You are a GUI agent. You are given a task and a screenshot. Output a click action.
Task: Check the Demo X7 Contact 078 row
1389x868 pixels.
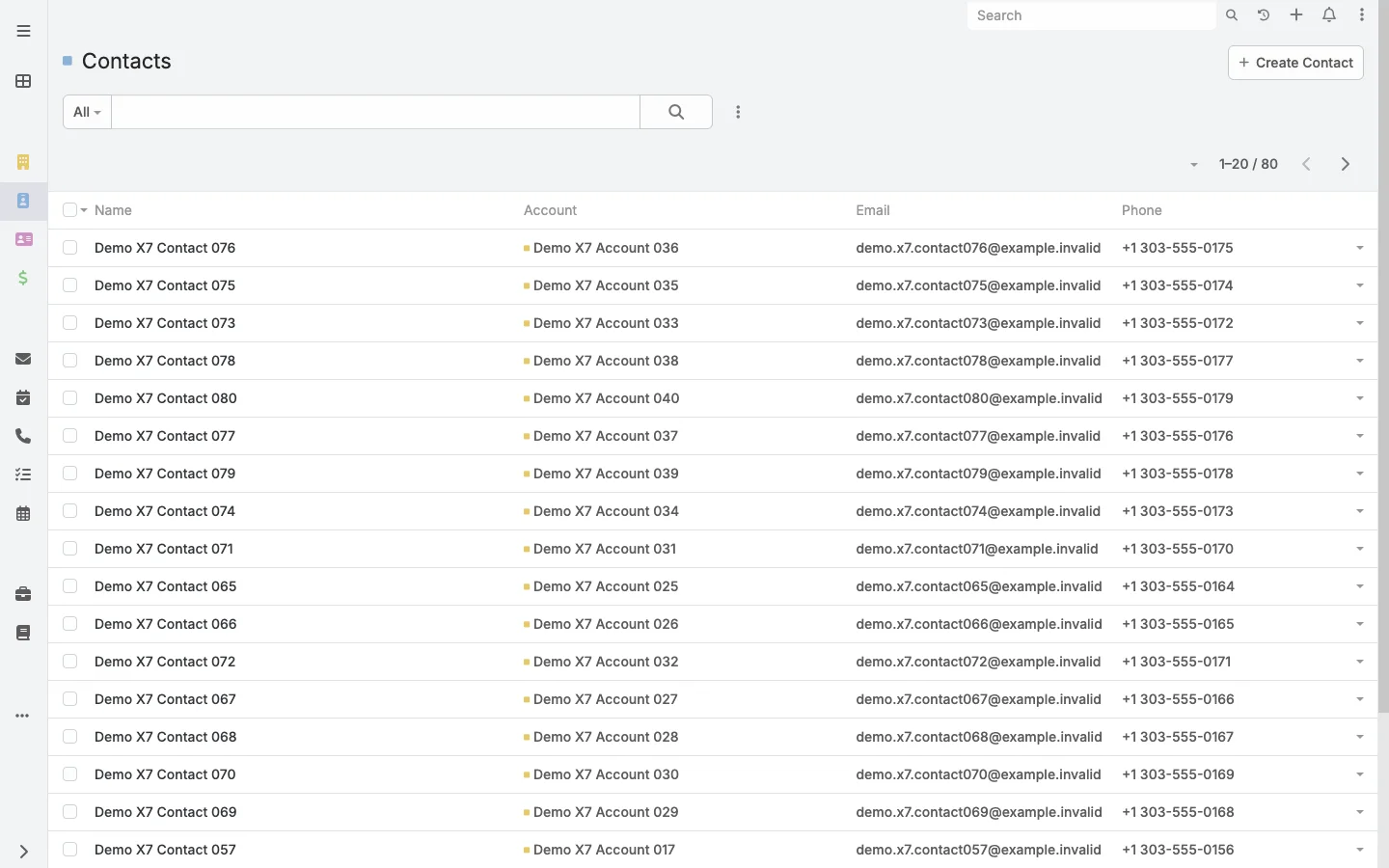click(69, 361)
